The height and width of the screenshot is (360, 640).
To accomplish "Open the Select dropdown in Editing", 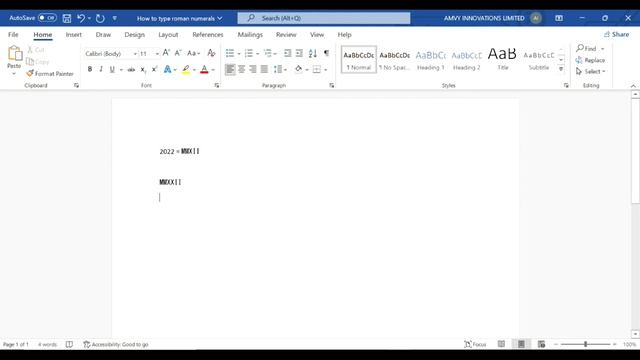I will click(x=590, y=71).
